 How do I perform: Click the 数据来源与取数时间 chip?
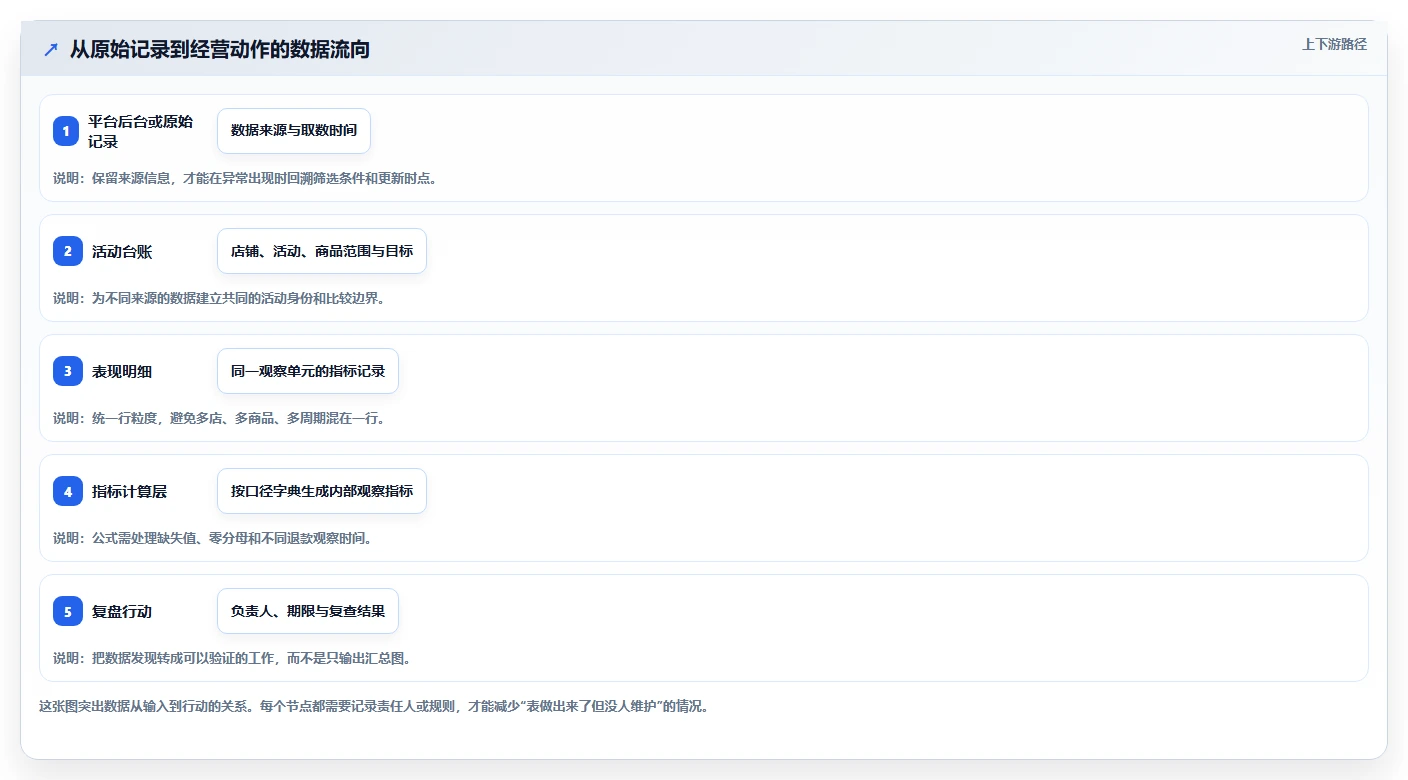[294, 131]
